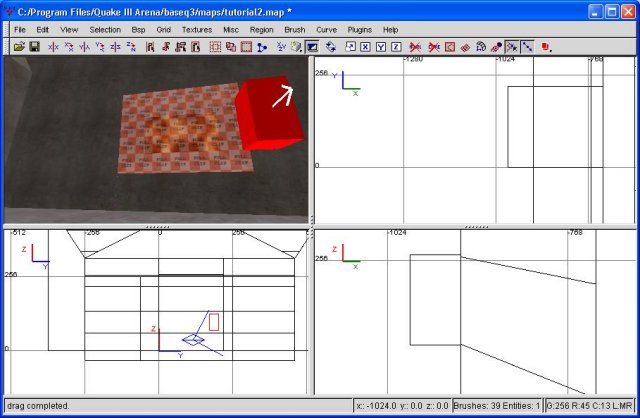Screen dimensions: 640x418
Task: Toggle show patch bounding box
Action: click(450, 47)
